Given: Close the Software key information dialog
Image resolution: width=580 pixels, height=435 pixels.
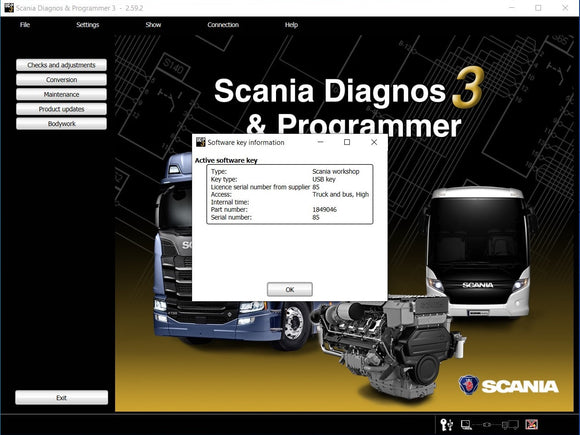Looking at the screenshot, I should 374,142.
